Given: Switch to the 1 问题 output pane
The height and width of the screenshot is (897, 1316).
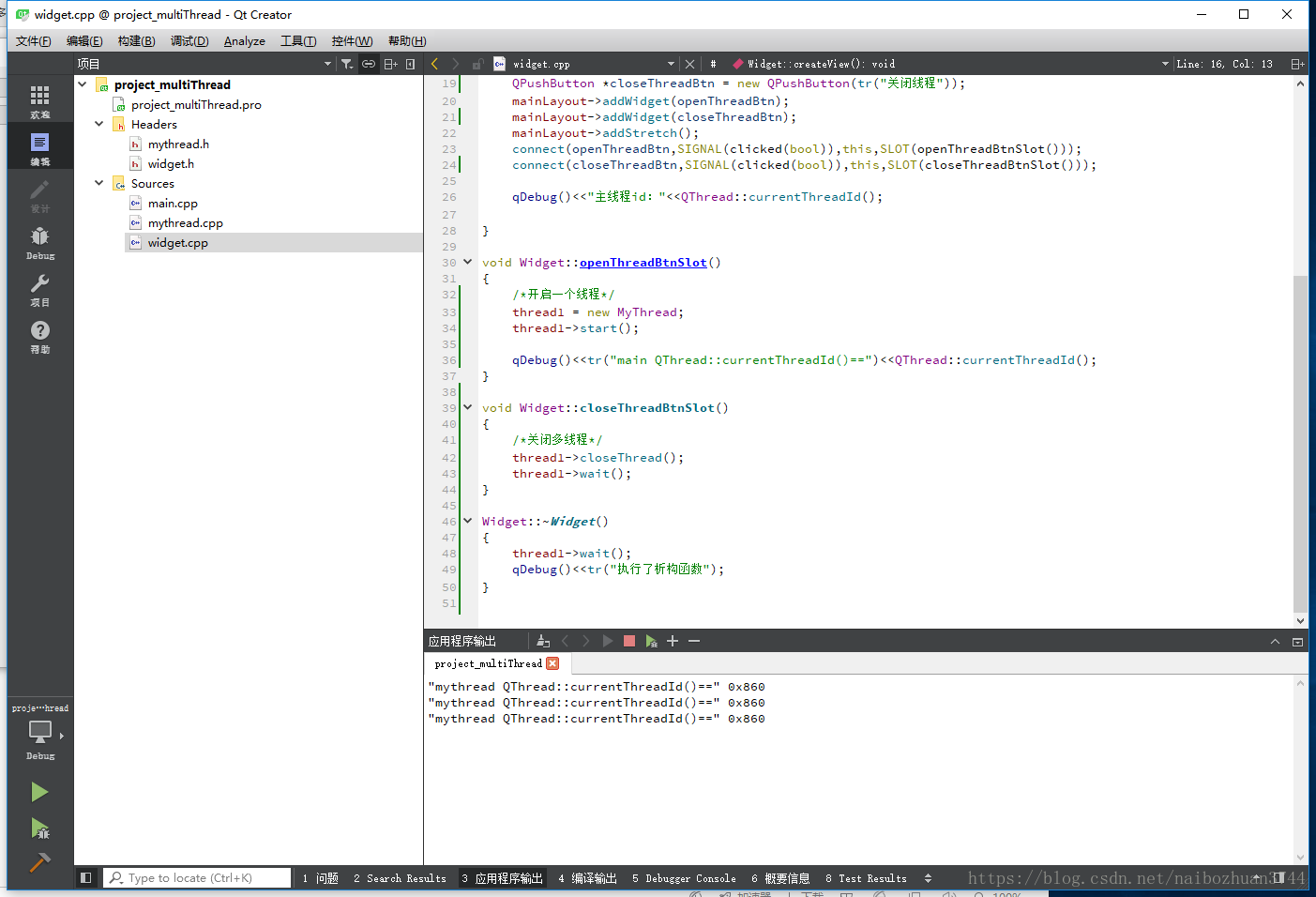Looking at the screenshot, I should click(x=320, y=878).
